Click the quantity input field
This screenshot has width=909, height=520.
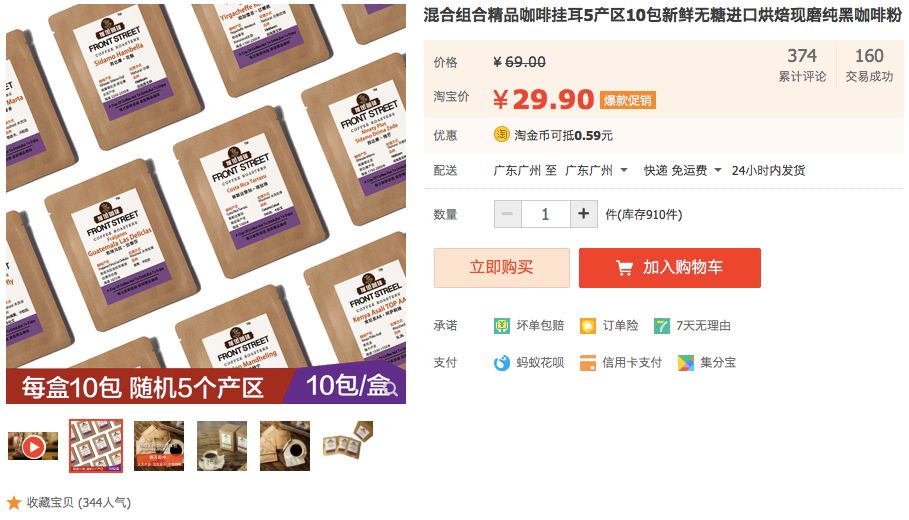tap(546, 214)
